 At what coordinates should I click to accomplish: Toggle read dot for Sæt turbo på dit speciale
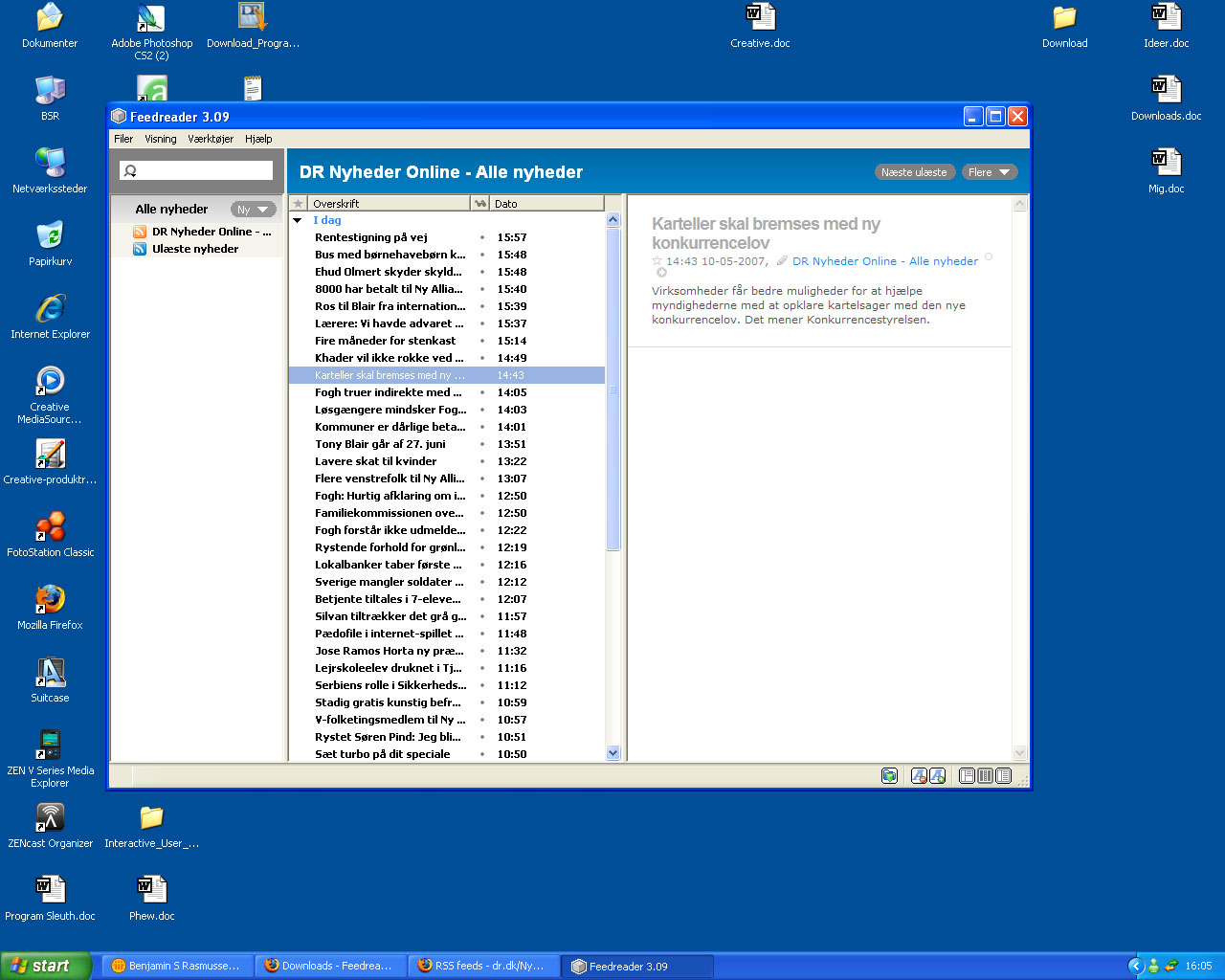(x=481, y=754)
